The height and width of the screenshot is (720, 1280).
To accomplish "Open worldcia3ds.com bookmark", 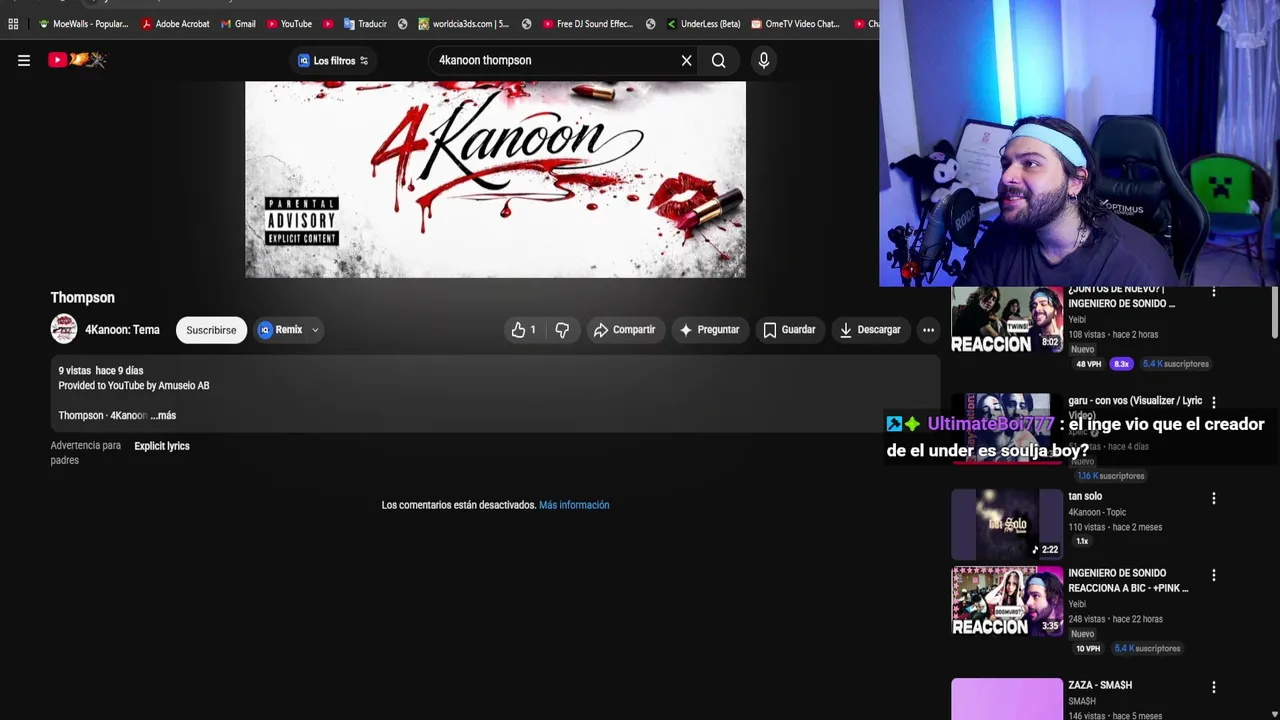I will click(x=464, y=24).
